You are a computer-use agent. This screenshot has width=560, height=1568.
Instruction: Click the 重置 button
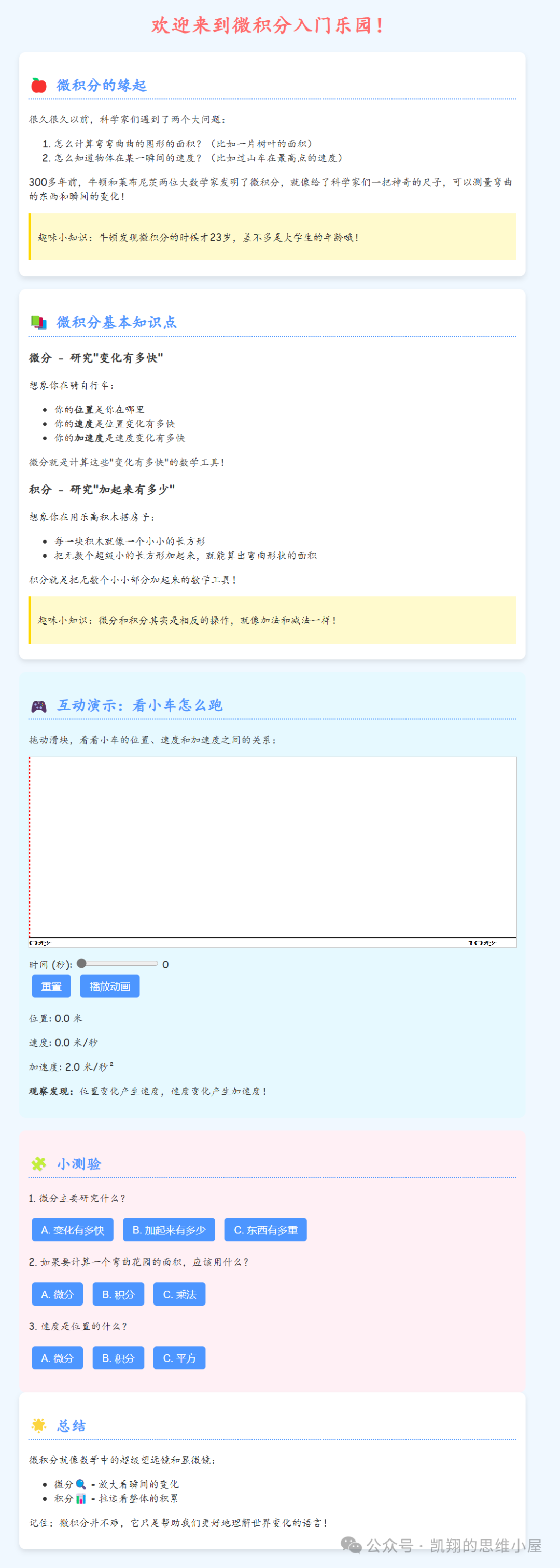click(51, 986)
